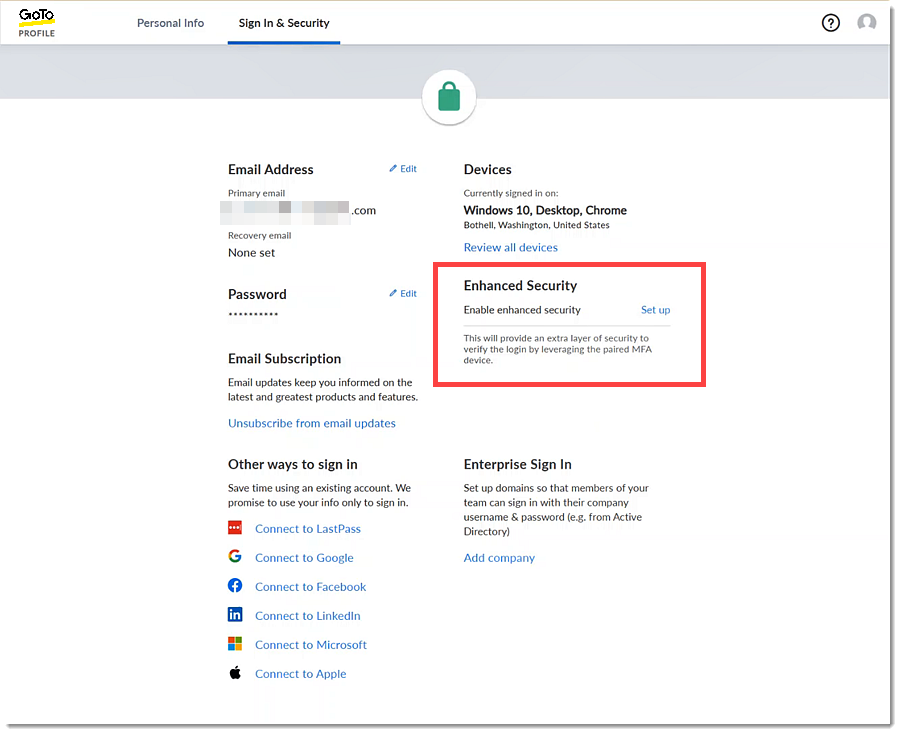Click the LastPass icon next to Connect to LastPass
Screen dimensions: 900x734
(235, 528)
